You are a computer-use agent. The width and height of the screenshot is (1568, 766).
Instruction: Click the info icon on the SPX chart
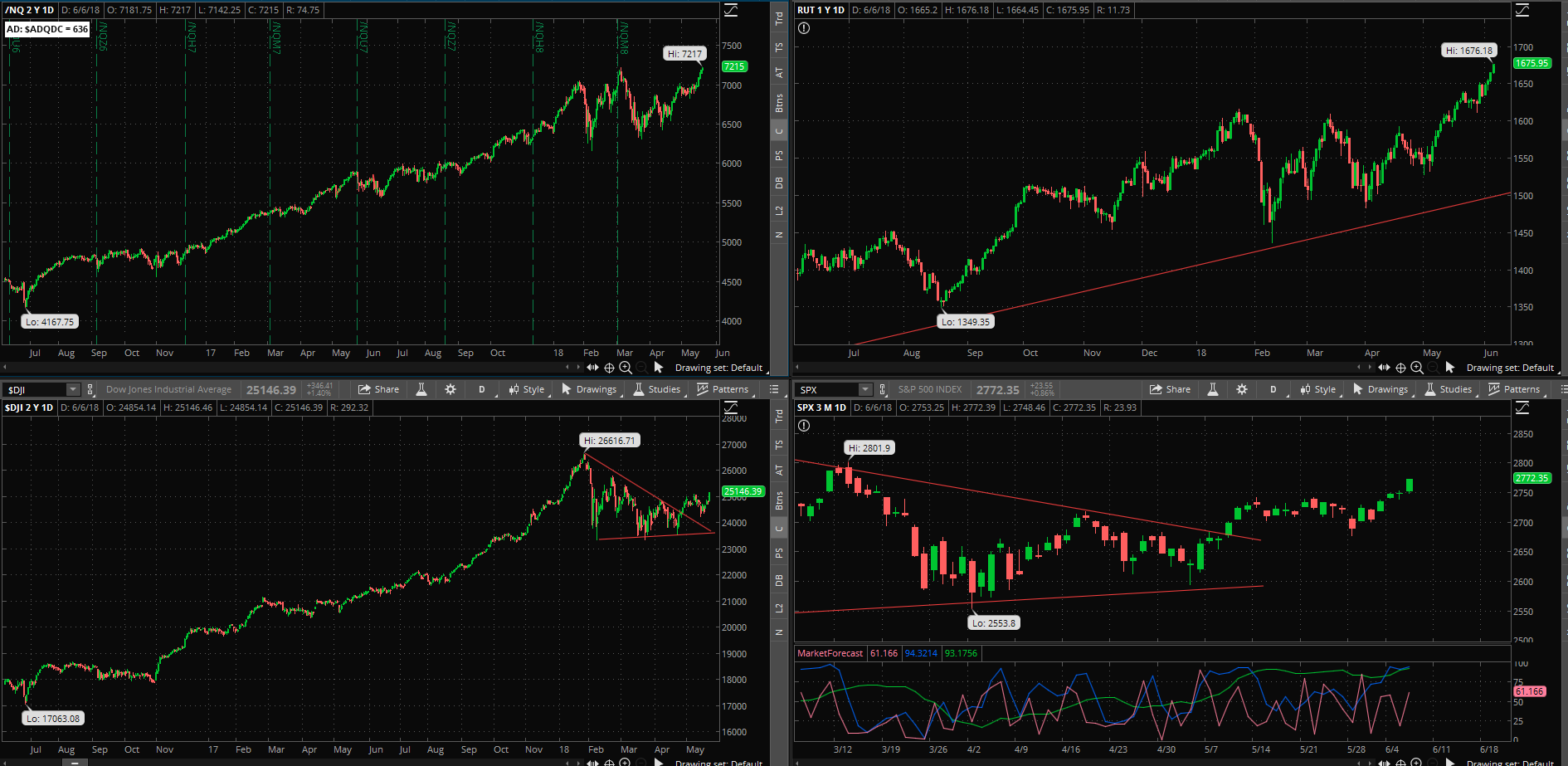coord(804,426)
